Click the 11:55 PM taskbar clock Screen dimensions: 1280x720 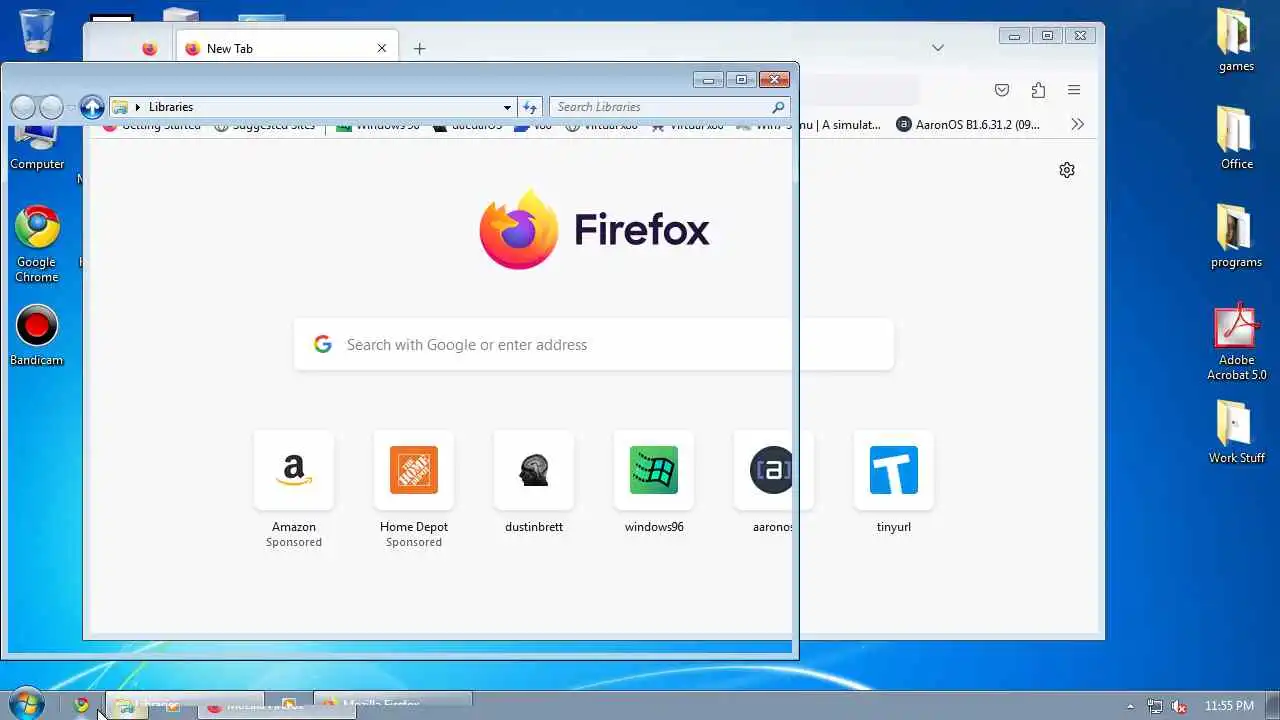pyautogui.click(x=1229, y=706)
